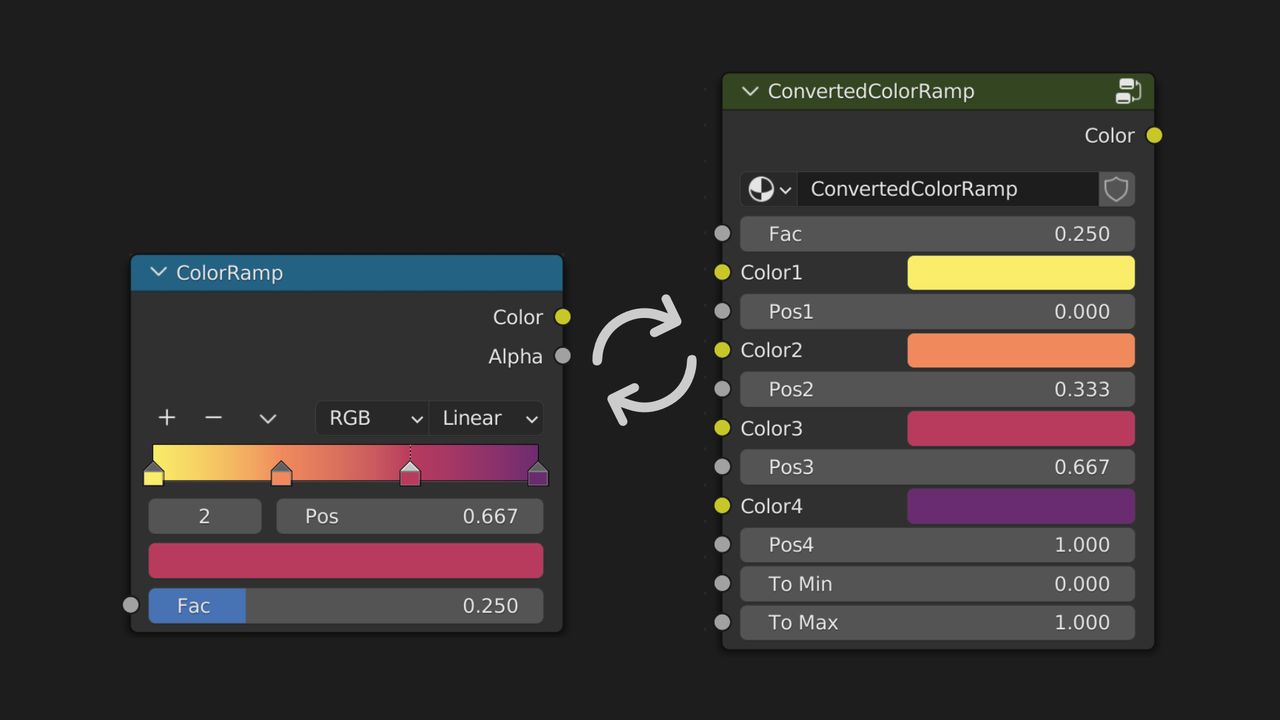The height and width of the screenshot is (720, 1280).
Task: Click the Fac 0.250 field in ConvertedColorRamp
Action: (938, 233)
